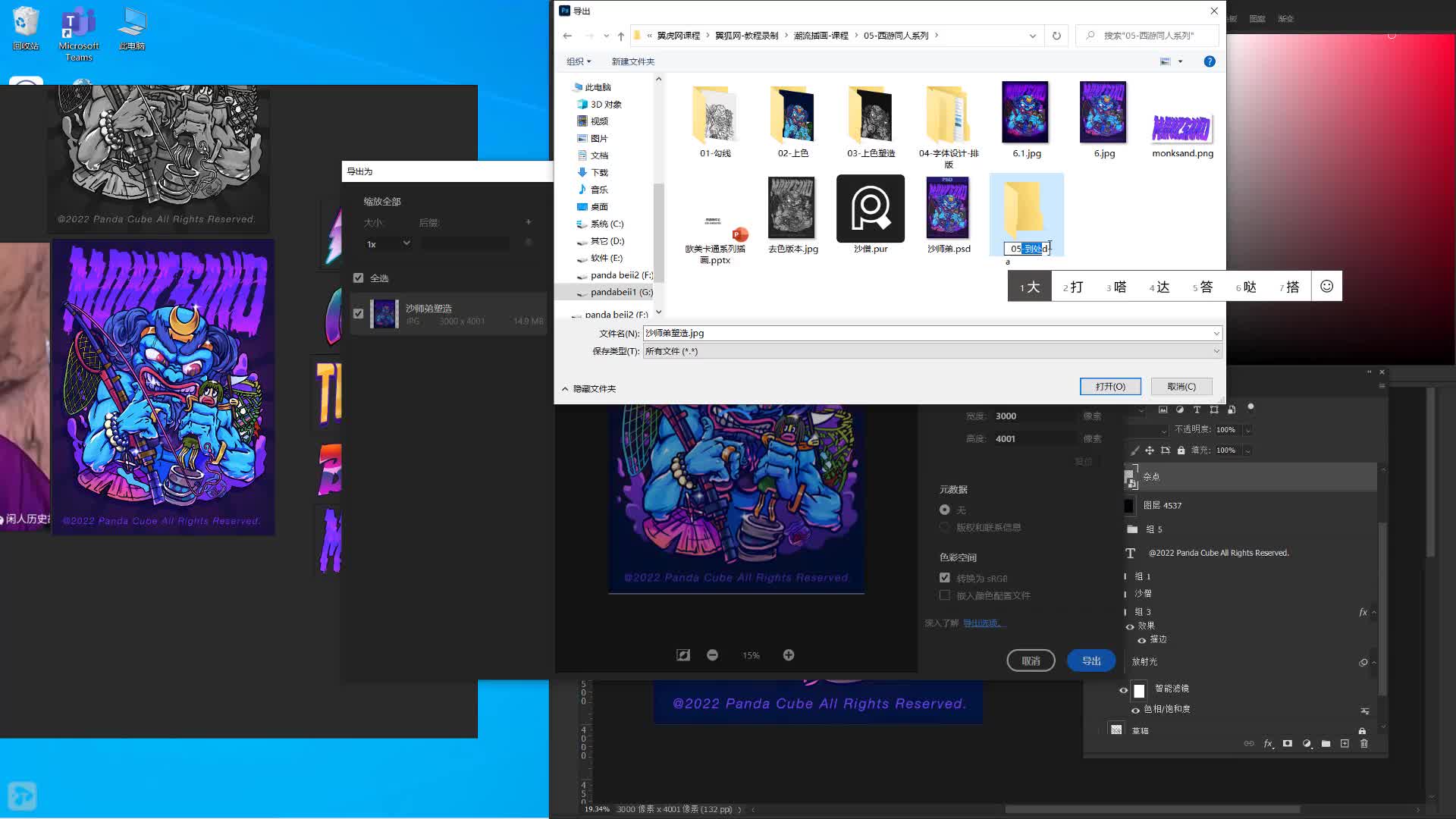This screenshot has height=819, width=1456.
Task: Collapse effects list on 组 3 layer
Action: (x=1374, y=613)
